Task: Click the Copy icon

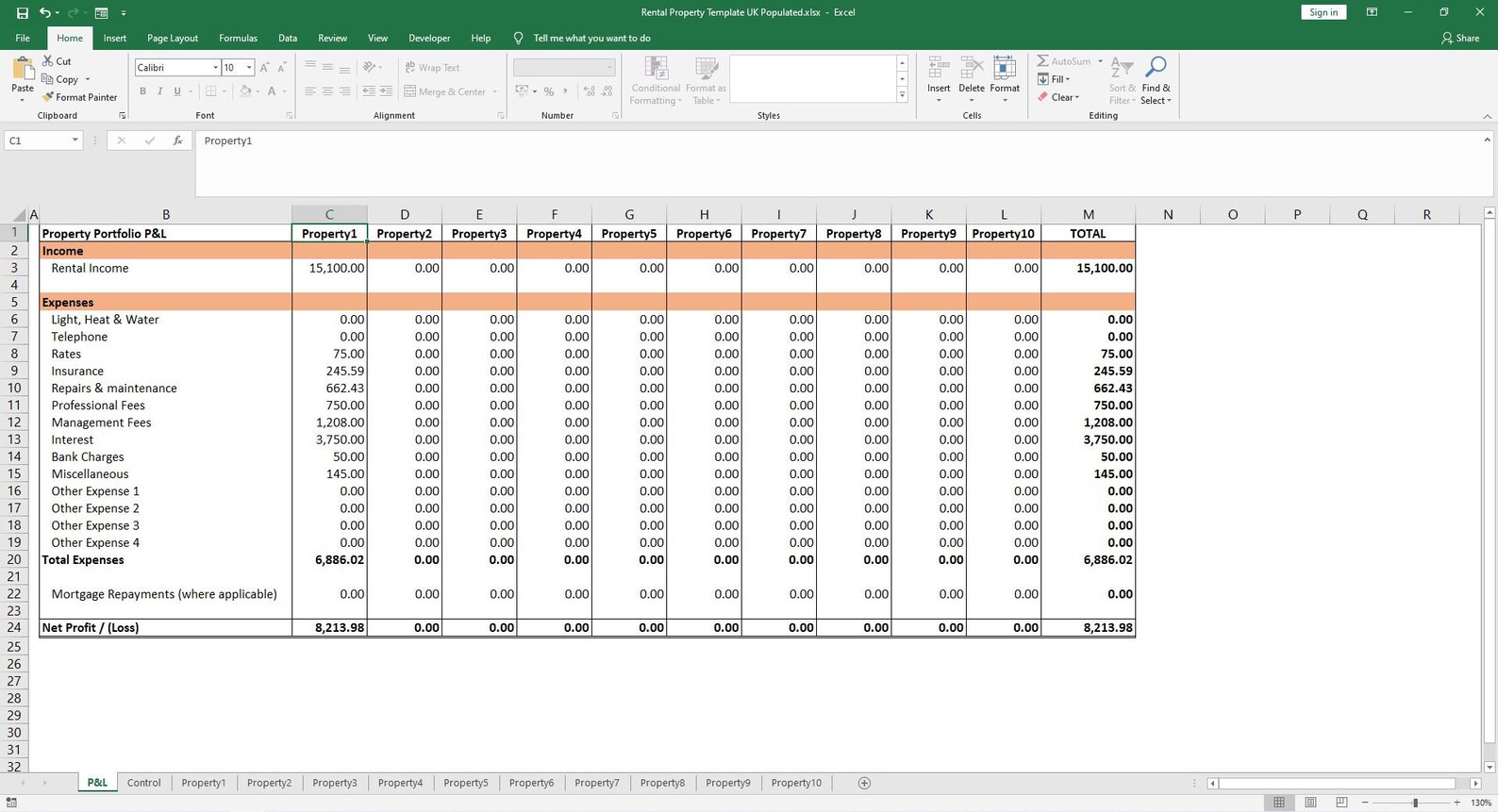Action: [47, 79]
